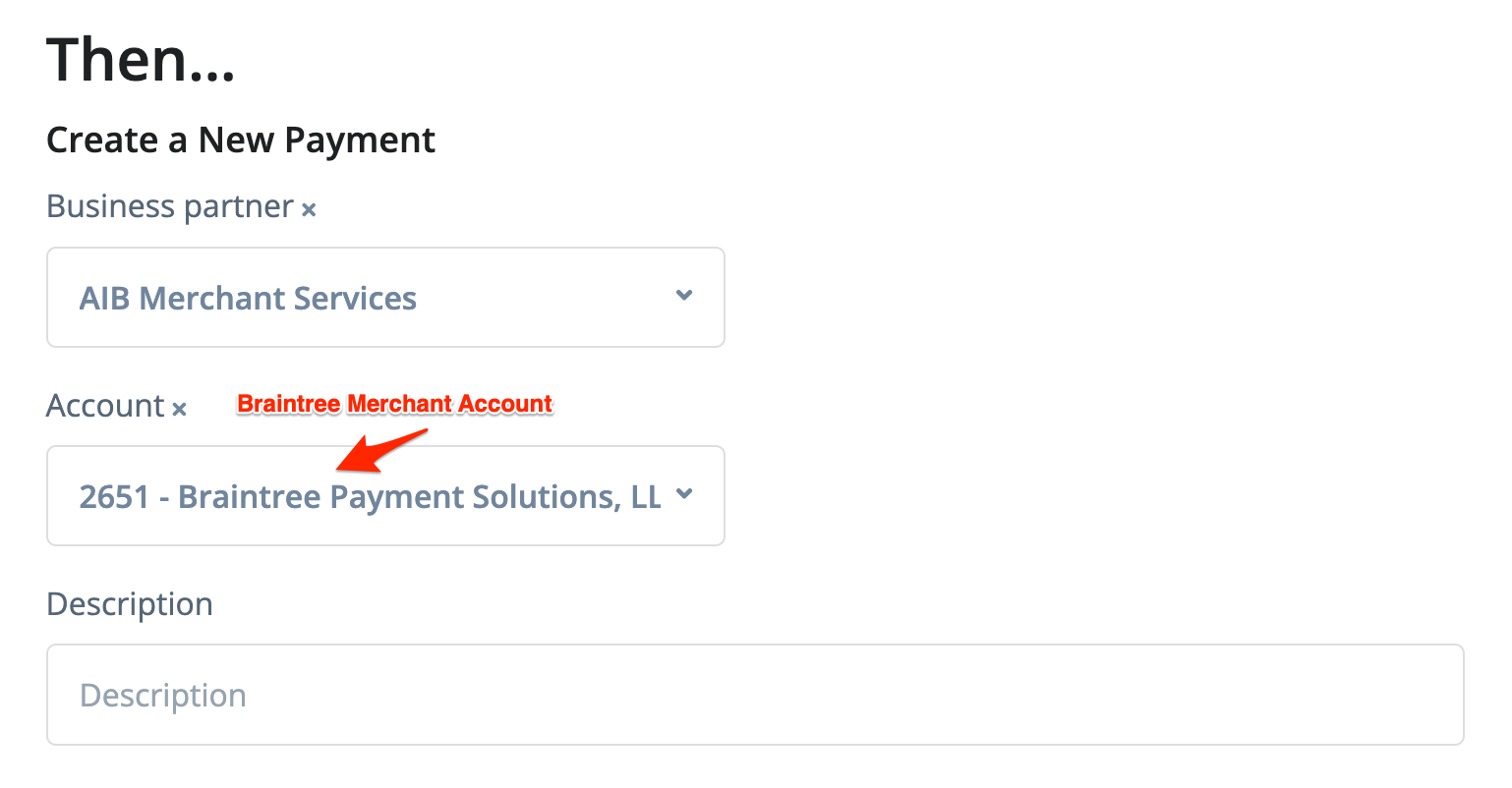Click the word Merchant in Business partner value
This screenshot has height=788, width=1512.
point(202,299)
